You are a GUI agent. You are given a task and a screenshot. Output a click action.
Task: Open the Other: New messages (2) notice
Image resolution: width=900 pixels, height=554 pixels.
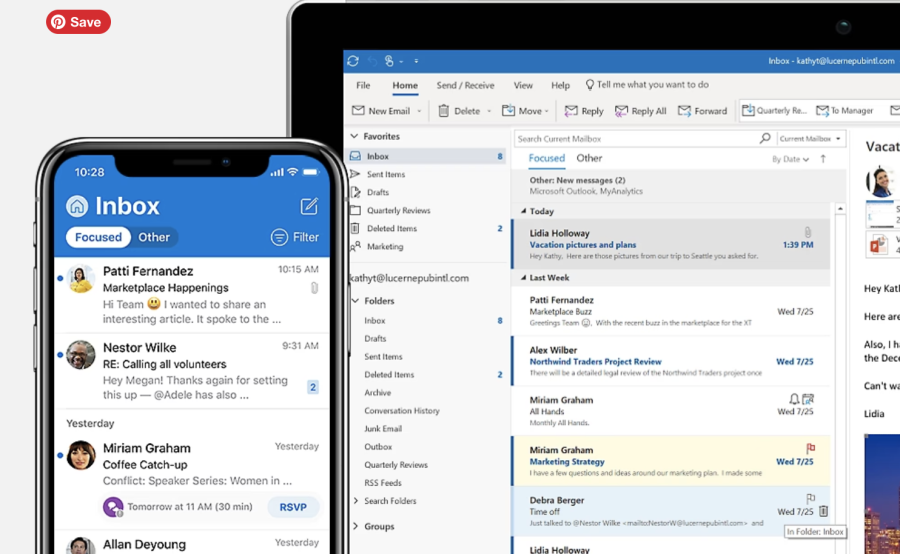point(670,185)
